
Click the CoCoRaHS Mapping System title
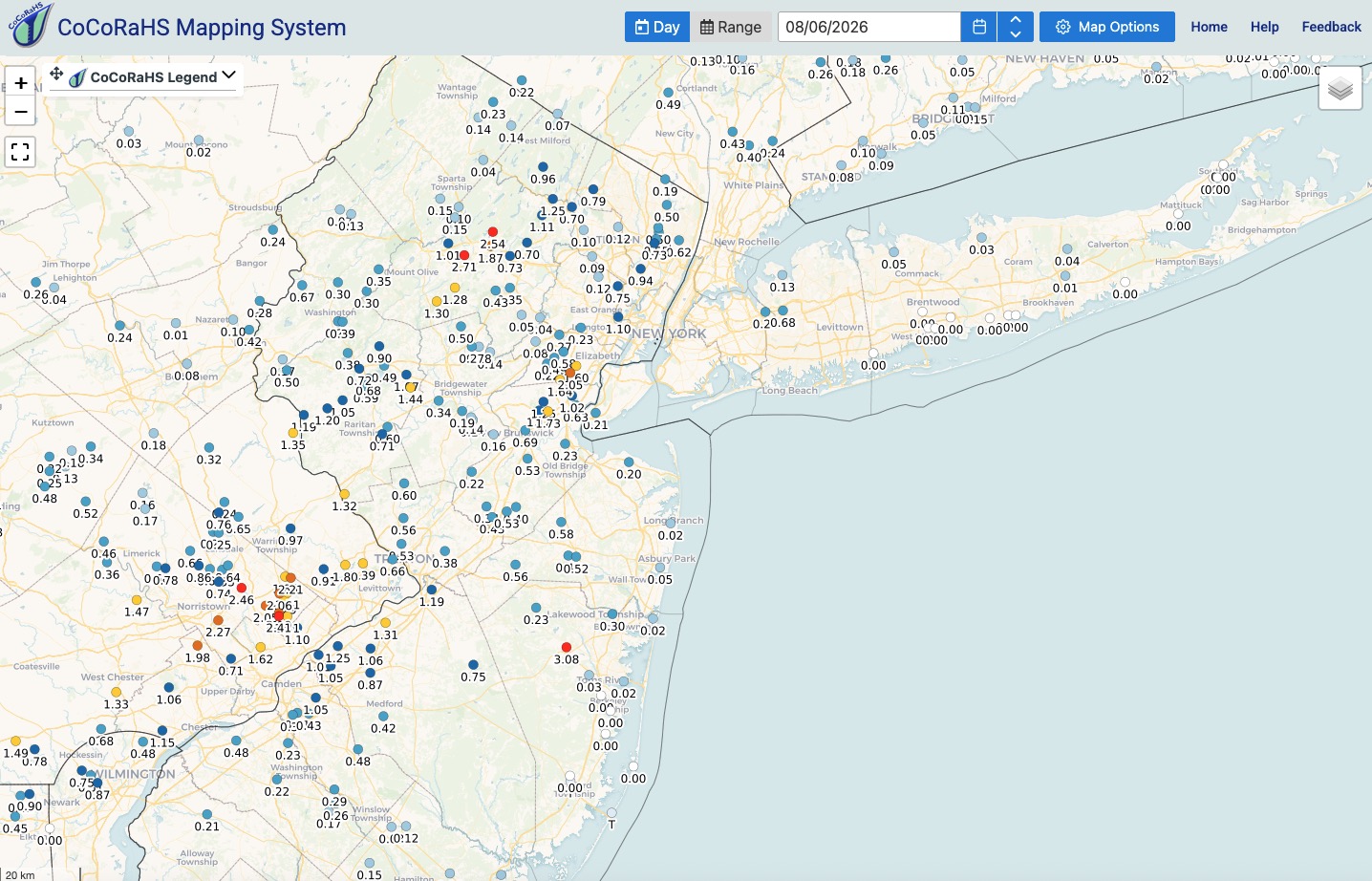pos(202,27)
